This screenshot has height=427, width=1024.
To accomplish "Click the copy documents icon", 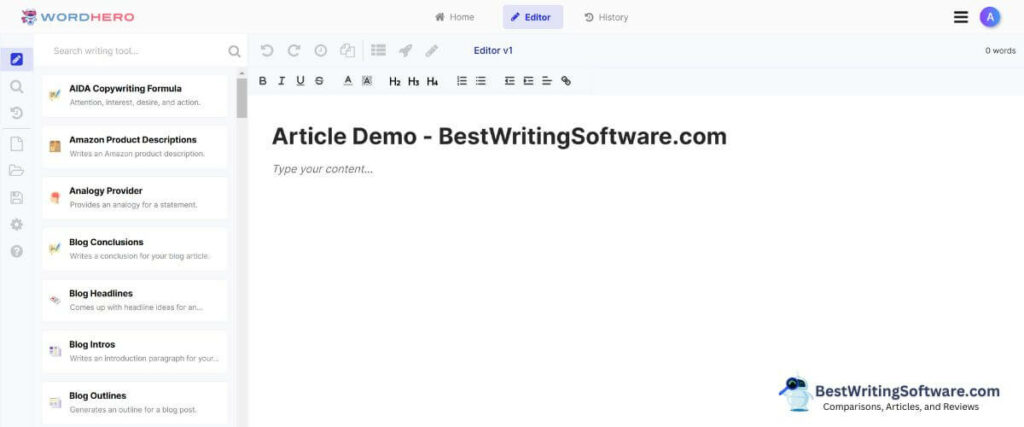I will tap(347, 51).
